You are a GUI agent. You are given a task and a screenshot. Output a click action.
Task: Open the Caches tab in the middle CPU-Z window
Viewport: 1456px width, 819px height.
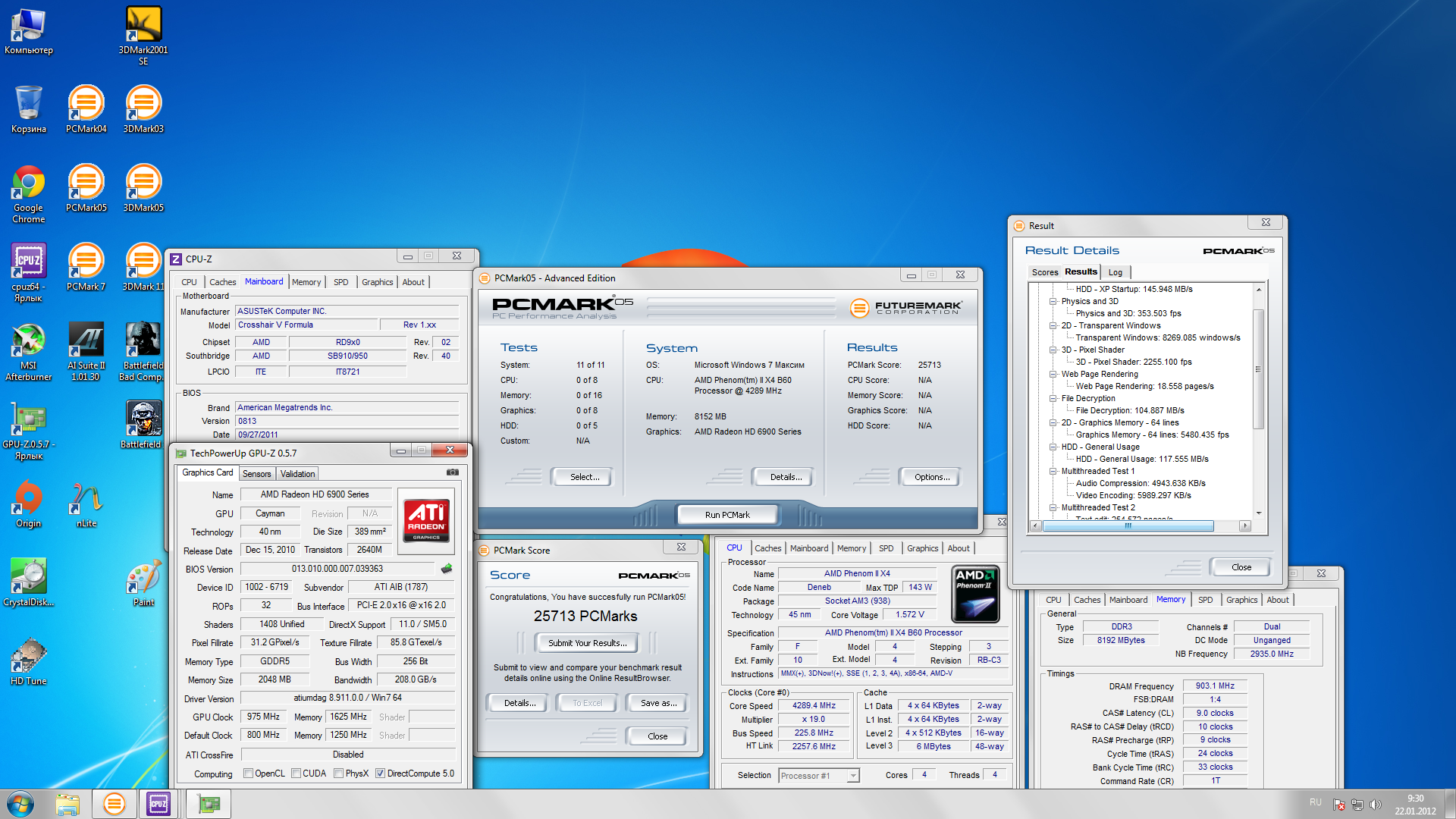point(767,548)
